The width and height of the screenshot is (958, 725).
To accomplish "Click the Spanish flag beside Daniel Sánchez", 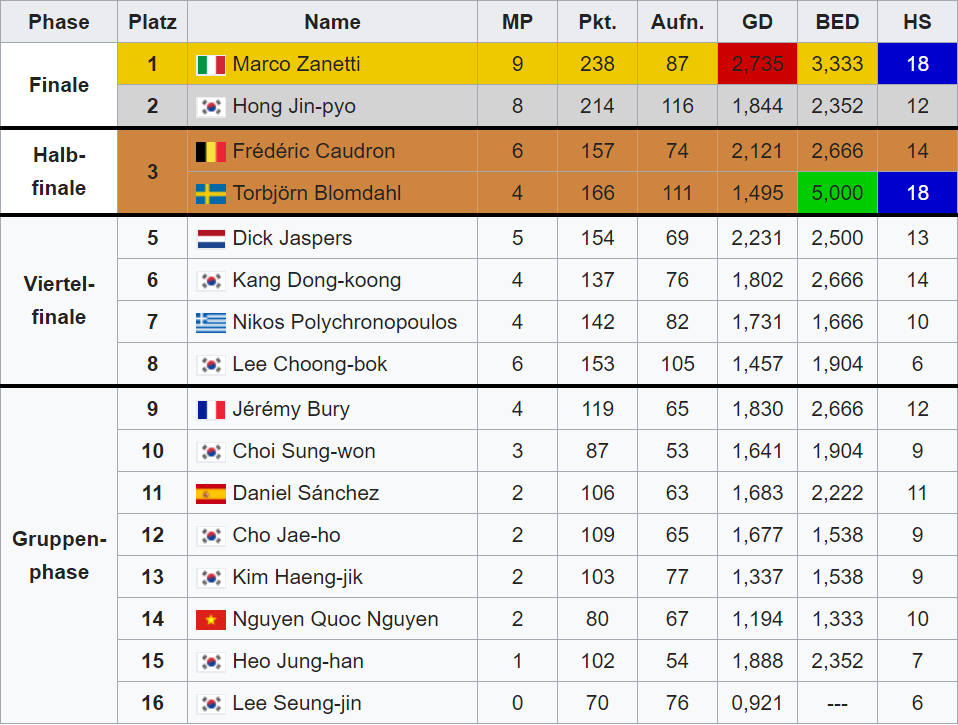I will [x=211, y=494].
